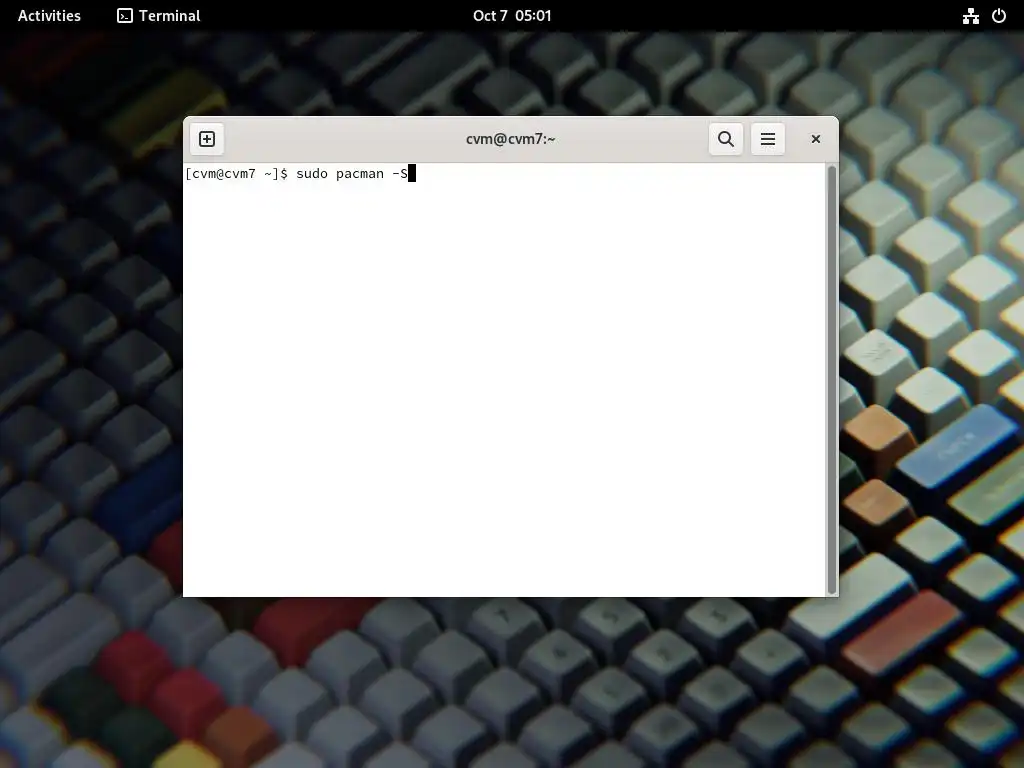Click the [cvm@cvm7 ~]$ prompt text

(236, 174)
